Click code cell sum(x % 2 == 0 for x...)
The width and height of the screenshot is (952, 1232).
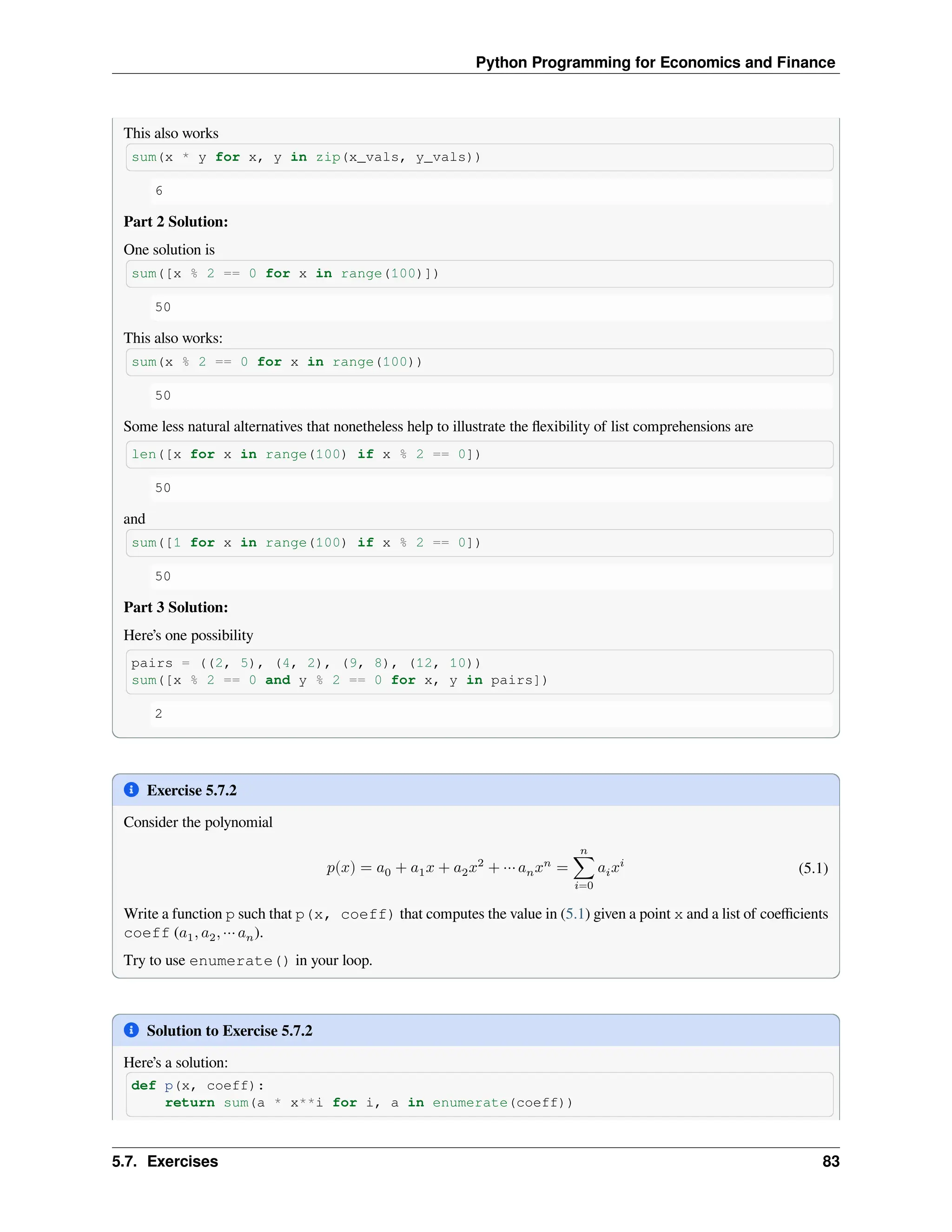pos(479,362)
